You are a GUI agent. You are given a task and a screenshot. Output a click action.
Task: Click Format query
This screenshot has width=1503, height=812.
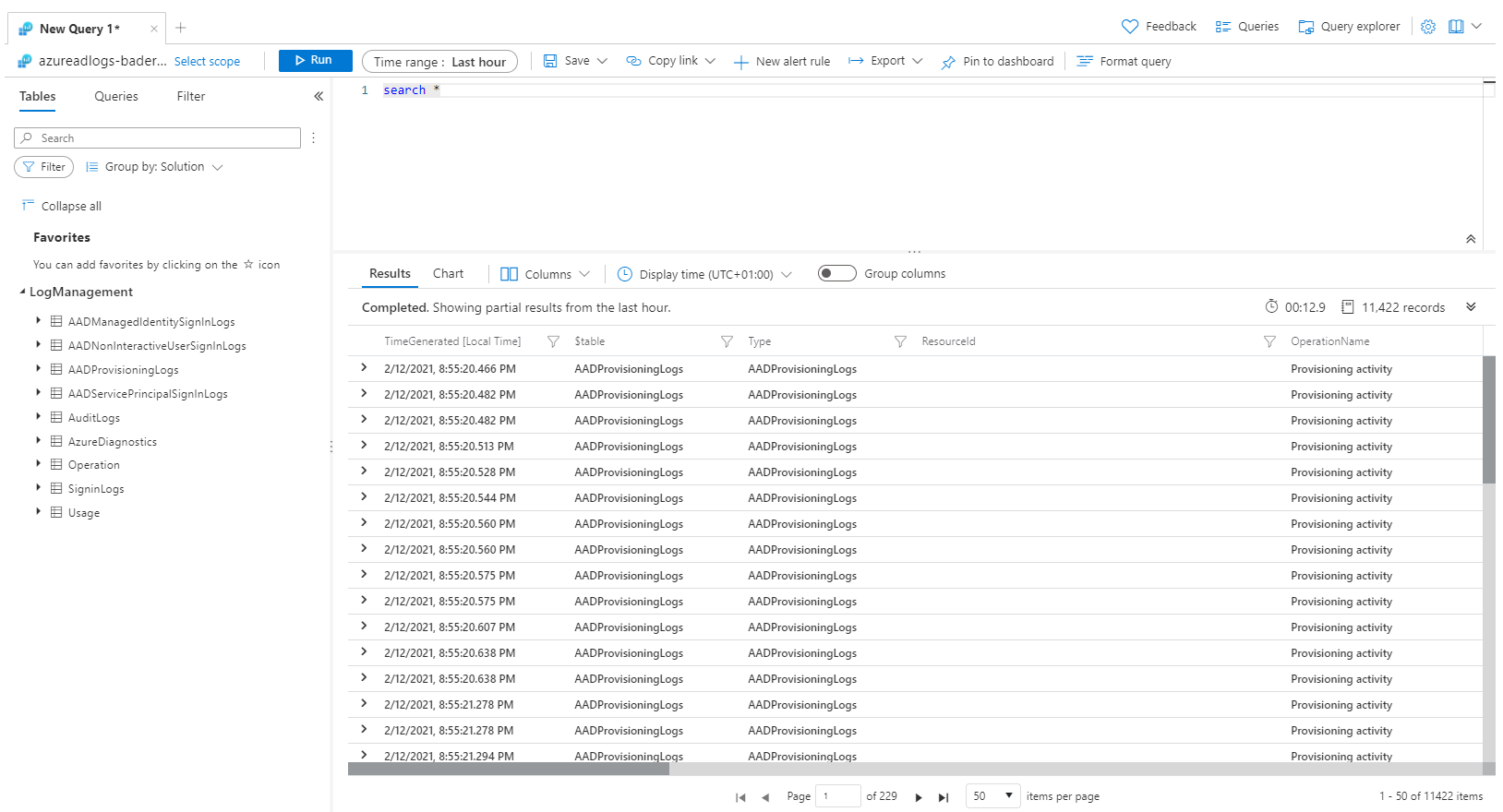[x=1124, y=62]
